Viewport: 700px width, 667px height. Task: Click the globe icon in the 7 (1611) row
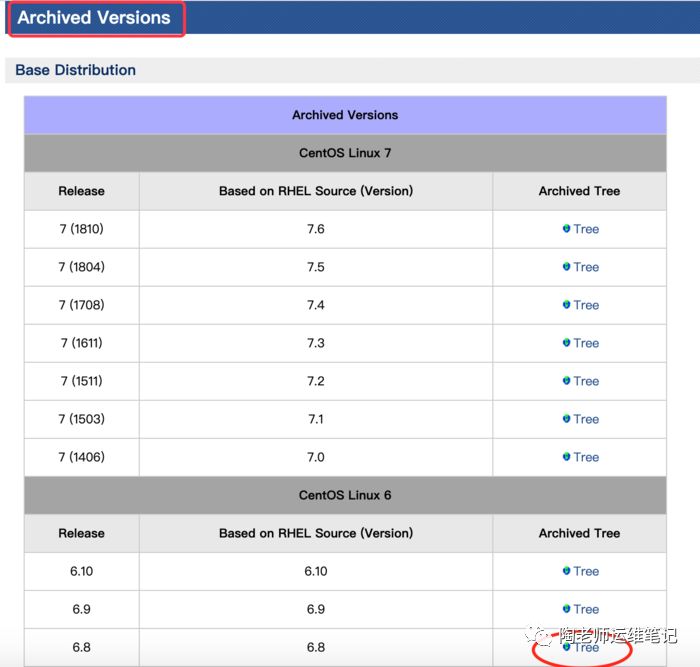click(566, 343)
